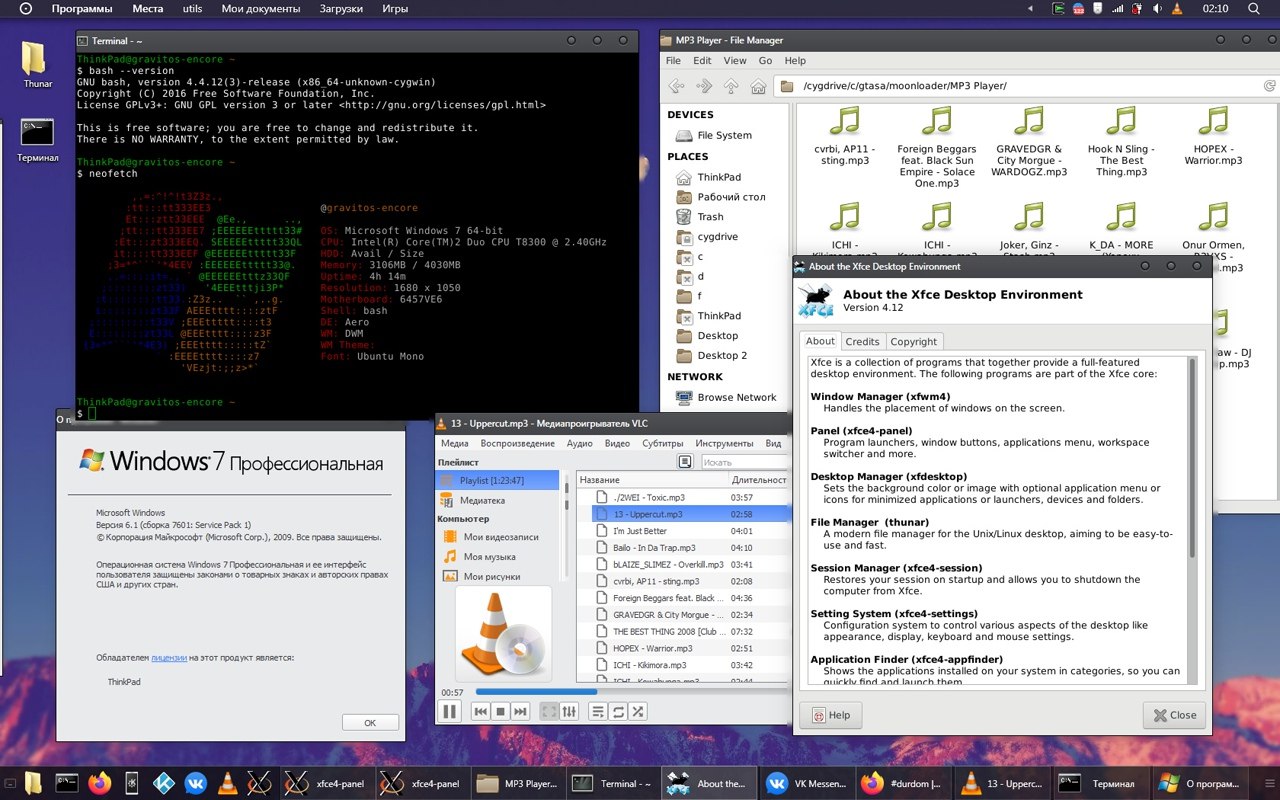The height and width of the screenshot is (800, 1280).
Task: Open the Терминал desktop icon
Action: (x=38, y=140)
